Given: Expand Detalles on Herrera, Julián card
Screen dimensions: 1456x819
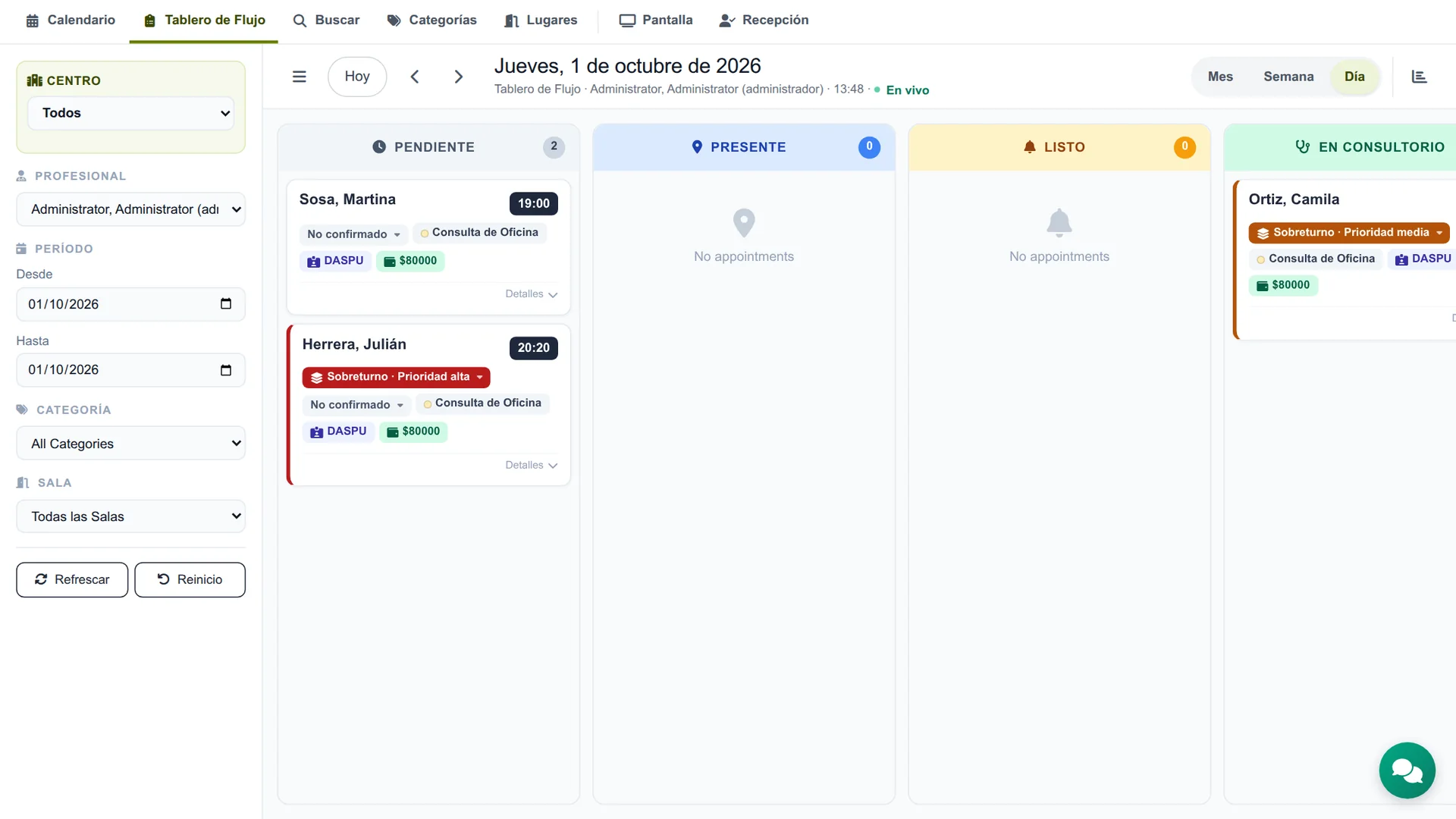Looking at the screenshot, I should [x=532, y=466].
